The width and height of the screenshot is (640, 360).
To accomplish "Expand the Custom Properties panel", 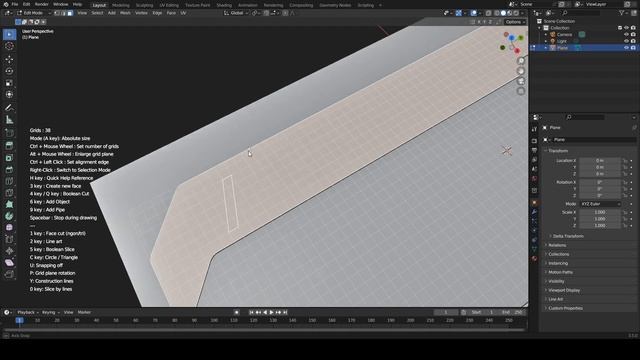I will pyautogui.click(x=565, y=308).
